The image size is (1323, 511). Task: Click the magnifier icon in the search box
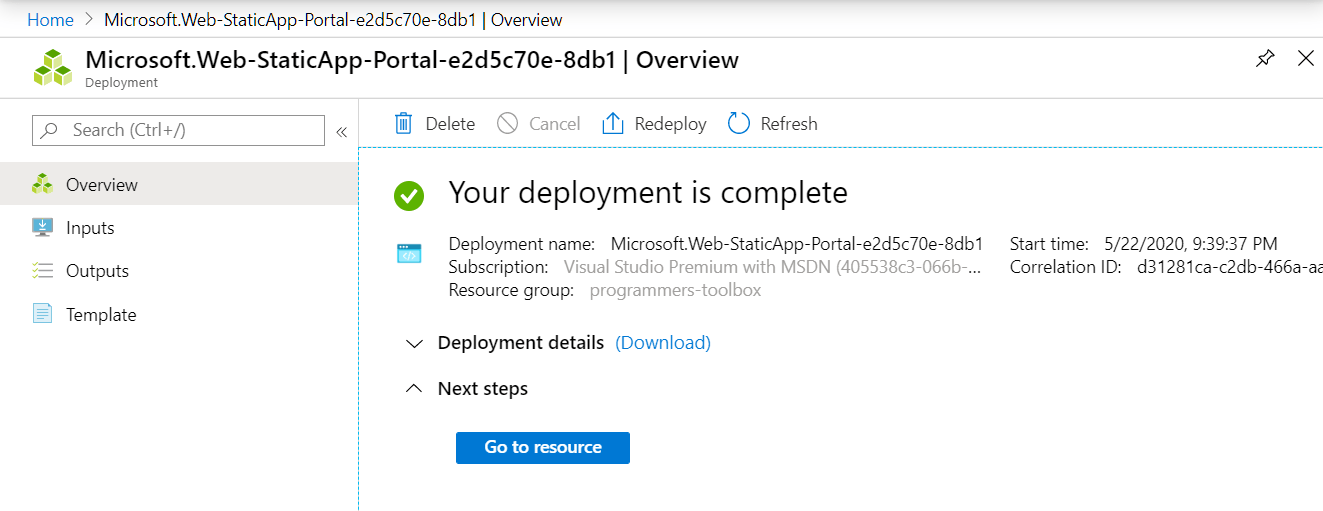49,130
